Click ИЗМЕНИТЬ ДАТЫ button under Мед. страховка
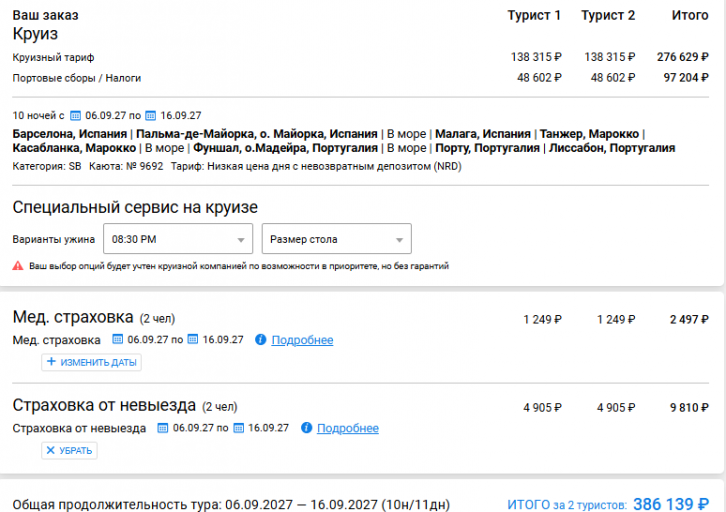 click(91, 362)
